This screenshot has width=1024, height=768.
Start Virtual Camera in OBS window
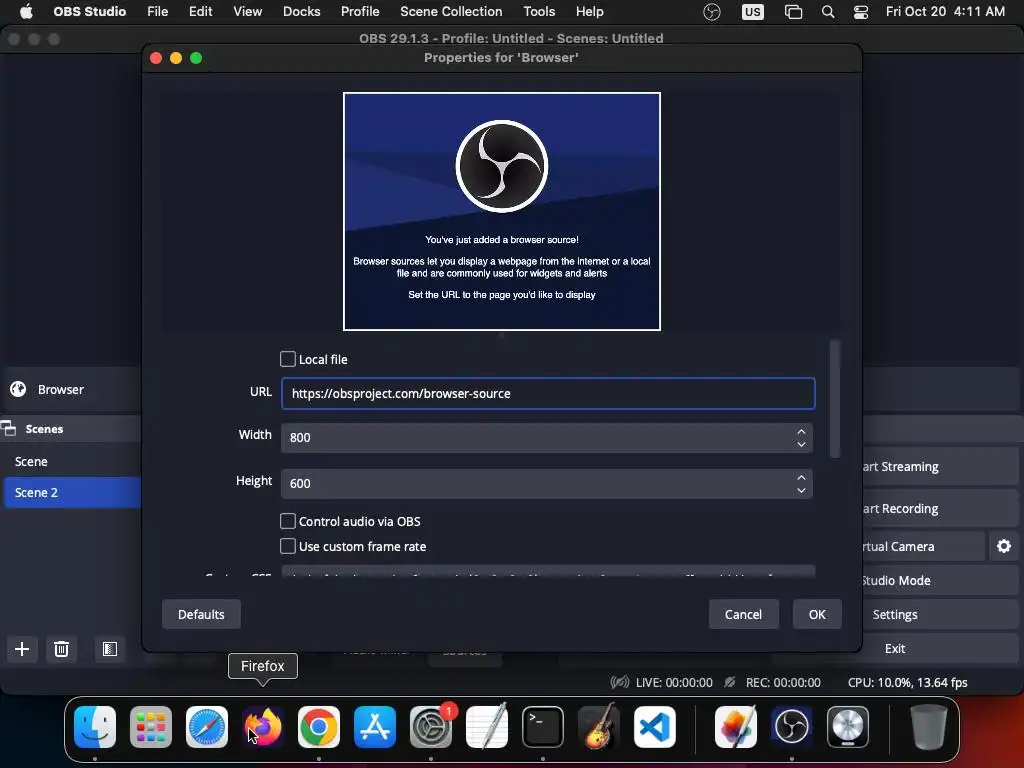pyautogui.click(x=923, y=546)
